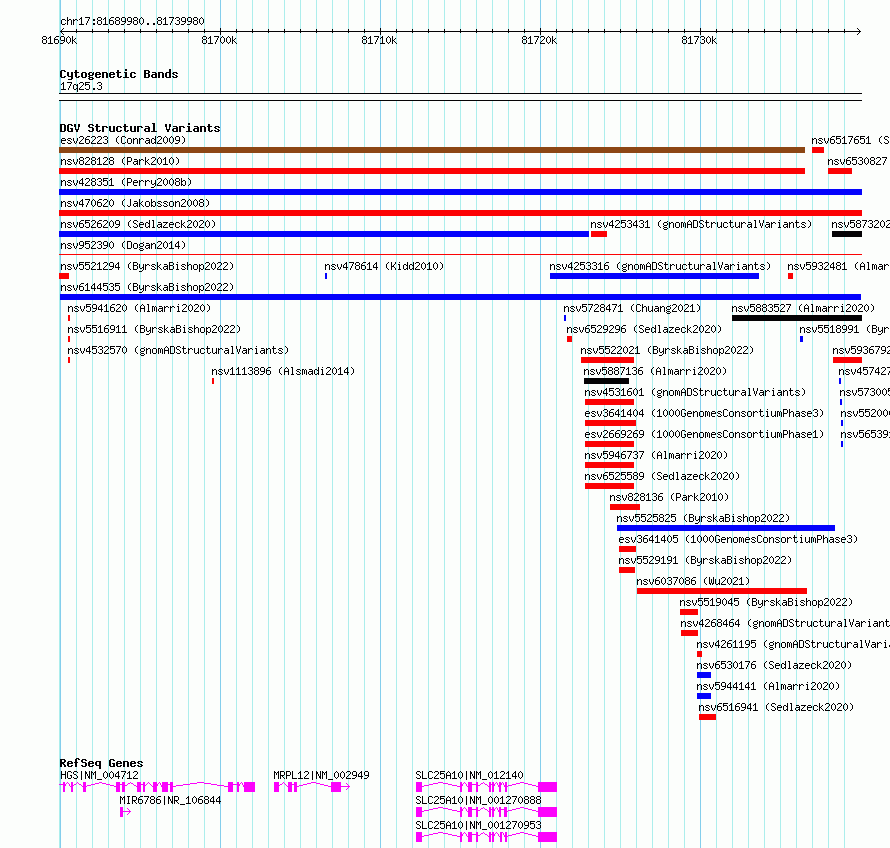
Task: Select nsv5529191 (ByrskaBishop2022) label
Action: point(705,560)
